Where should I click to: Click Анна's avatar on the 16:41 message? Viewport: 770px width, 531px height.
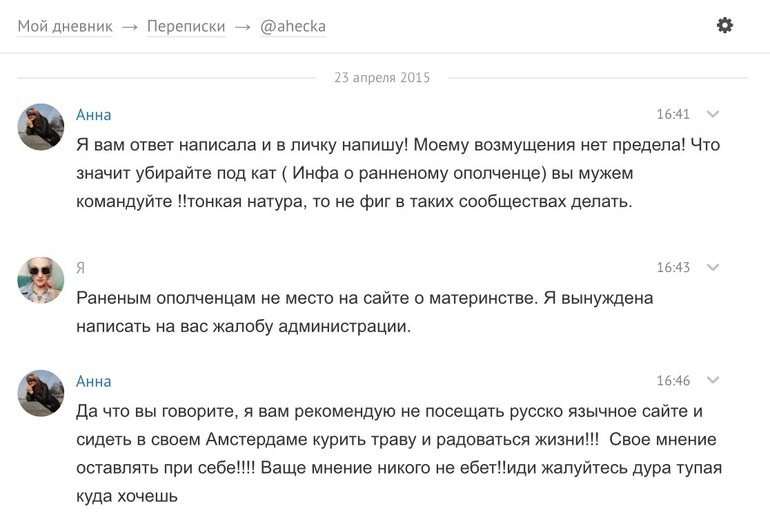[41, 126]
